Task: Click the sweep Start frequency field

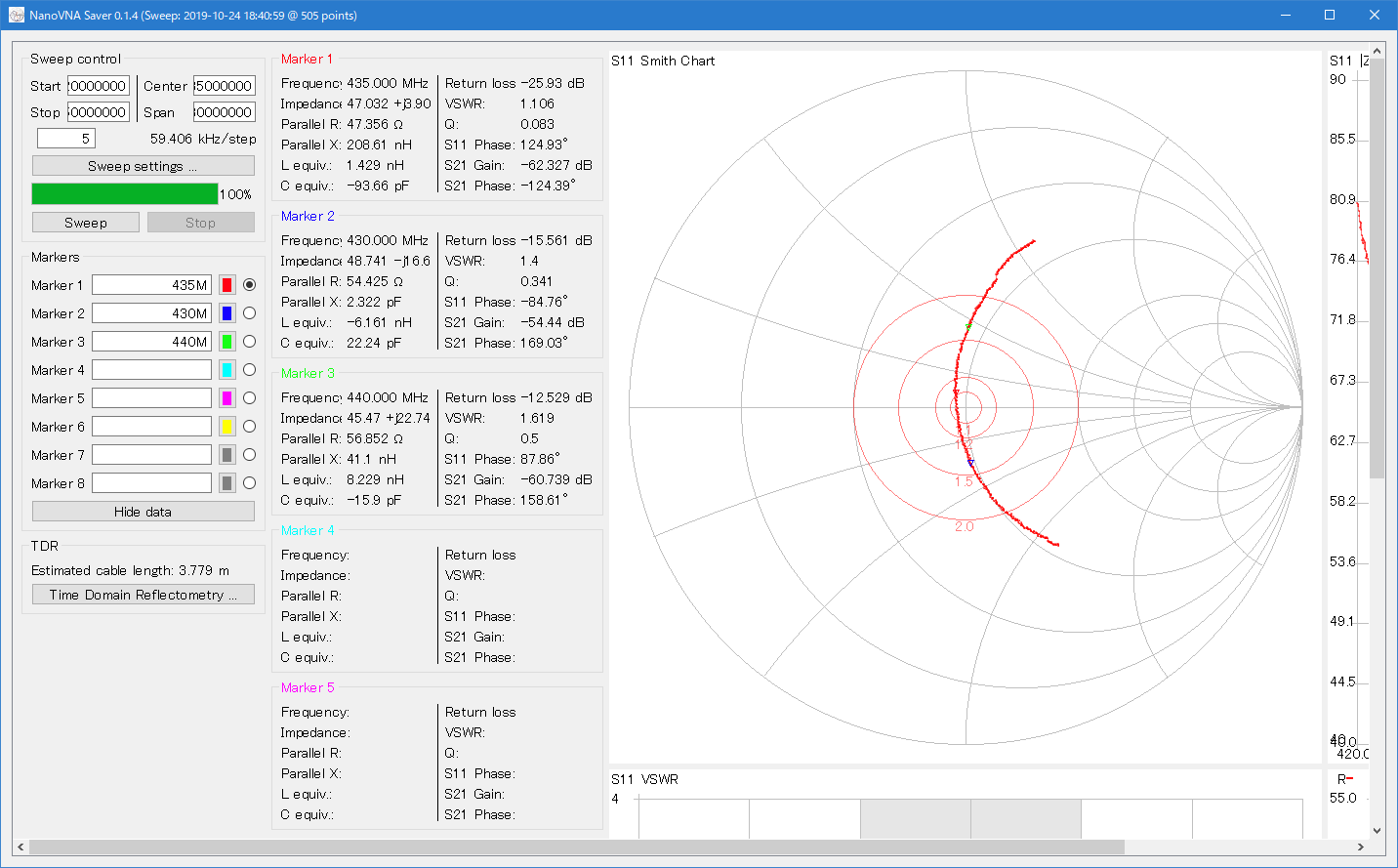Action: [x=99, y=86]
